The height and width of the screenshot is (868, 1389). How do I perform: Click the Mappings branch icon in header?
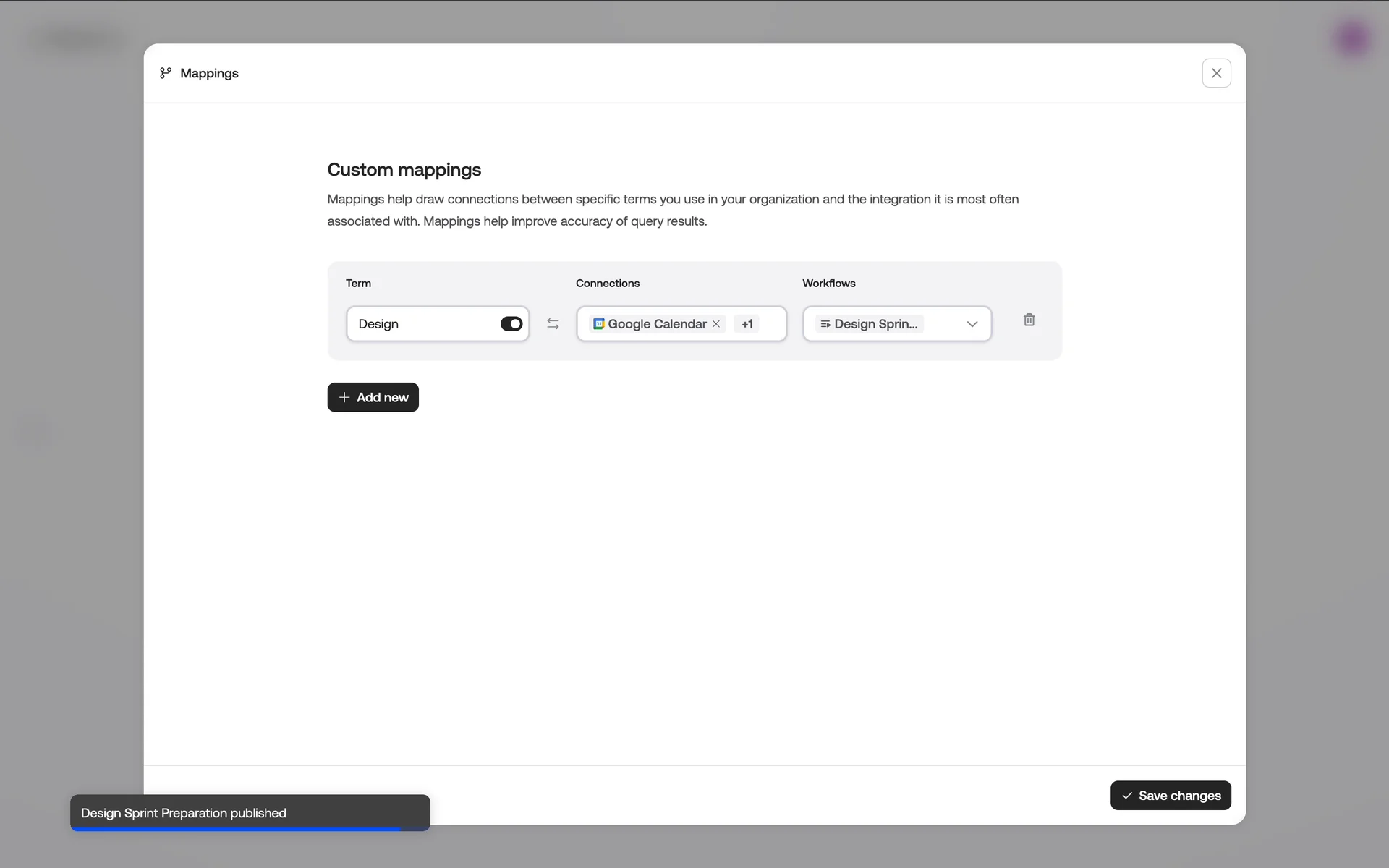coord(166,73)
